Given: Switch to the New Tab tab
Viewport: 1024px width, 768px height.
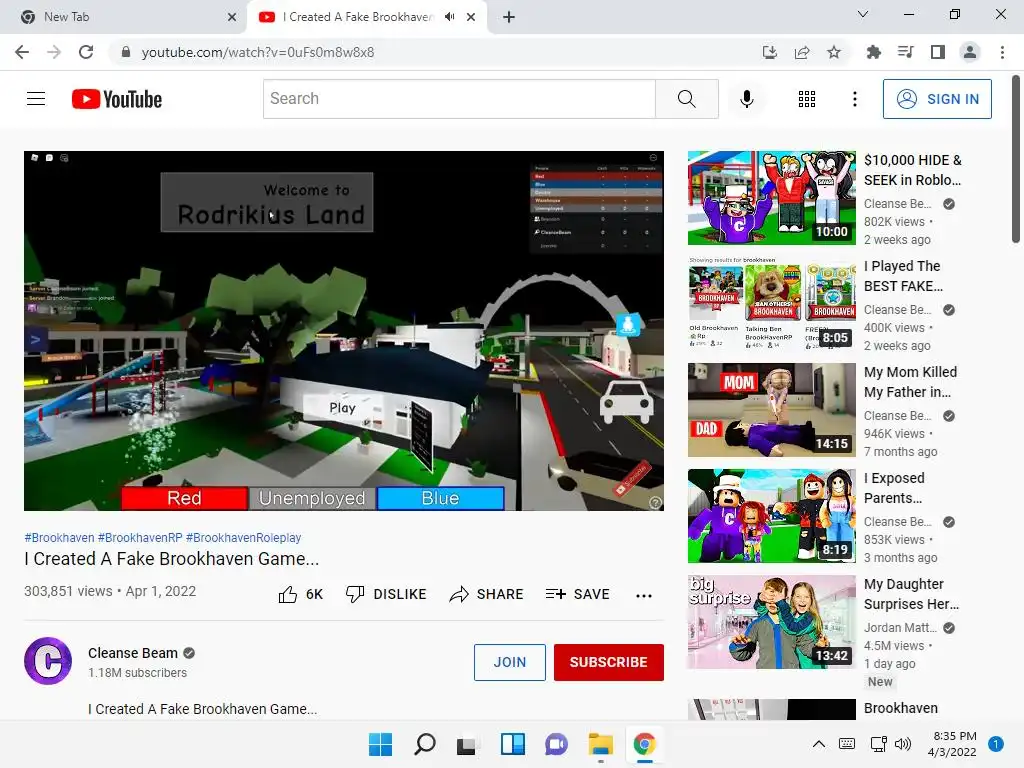Looking at the screenshot, I should pos(124,17).
